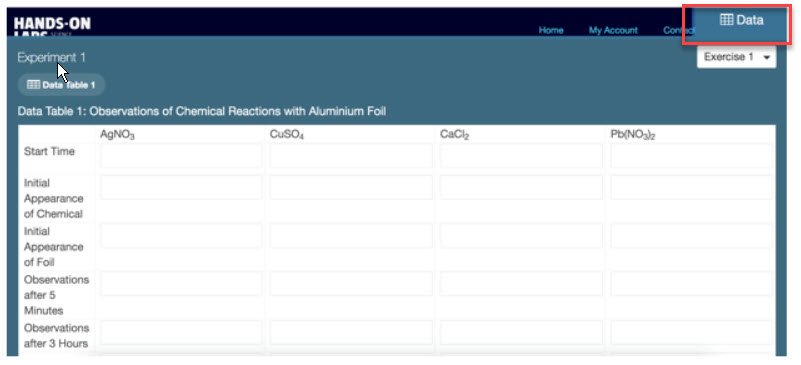Click the Pb(NO3)2 column header
The image size is (801, 365).
tap(633, 135)
